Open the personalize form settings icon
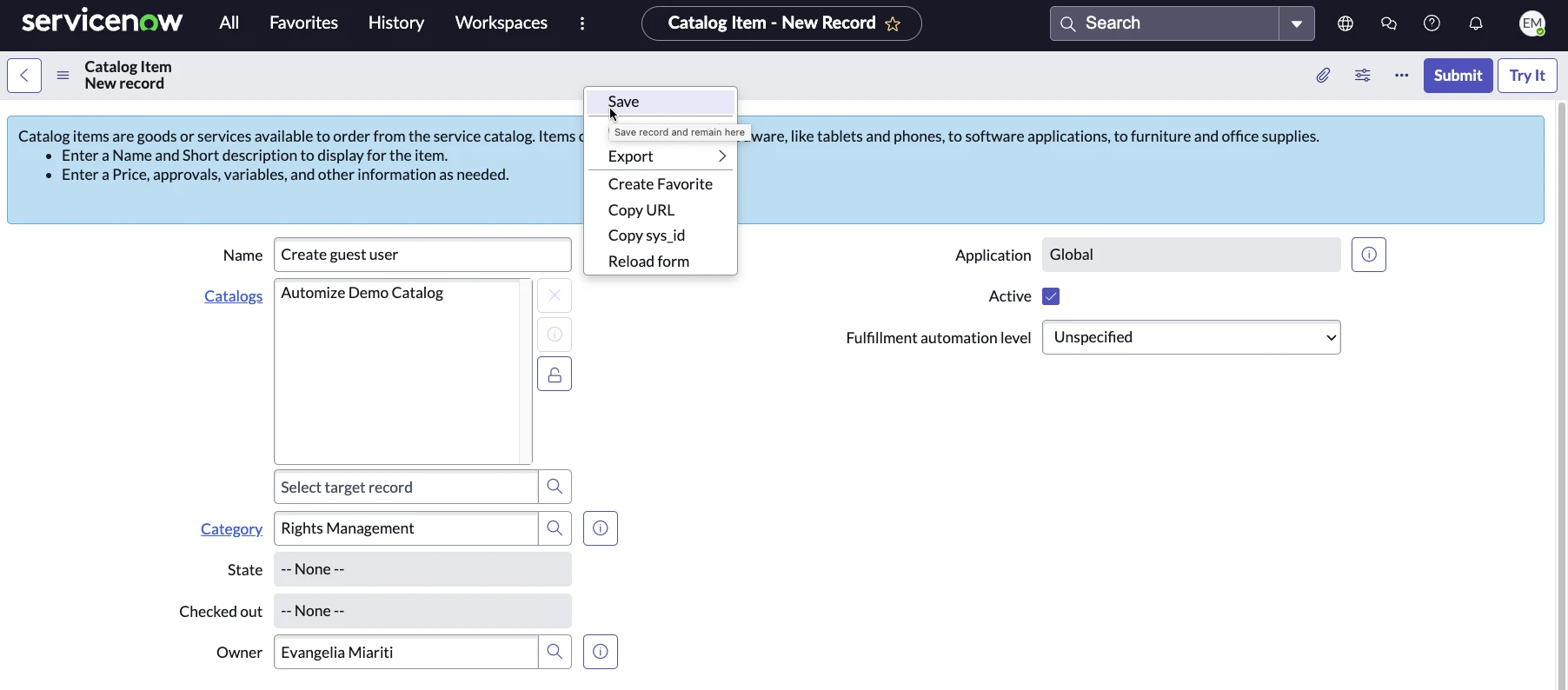This screenshot has width=1568, height=690. (1362, 76)
